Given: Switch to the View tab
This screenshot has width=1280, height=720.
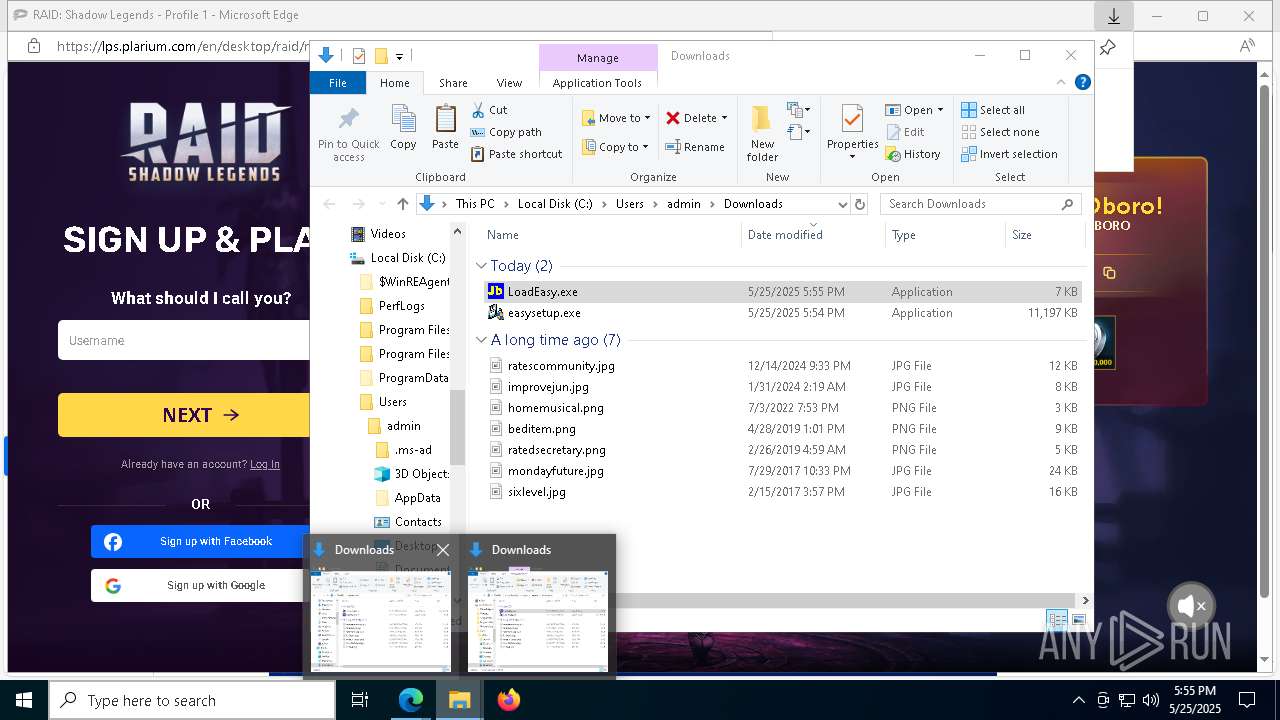Looking at the screenshot, I should (509, 83).
